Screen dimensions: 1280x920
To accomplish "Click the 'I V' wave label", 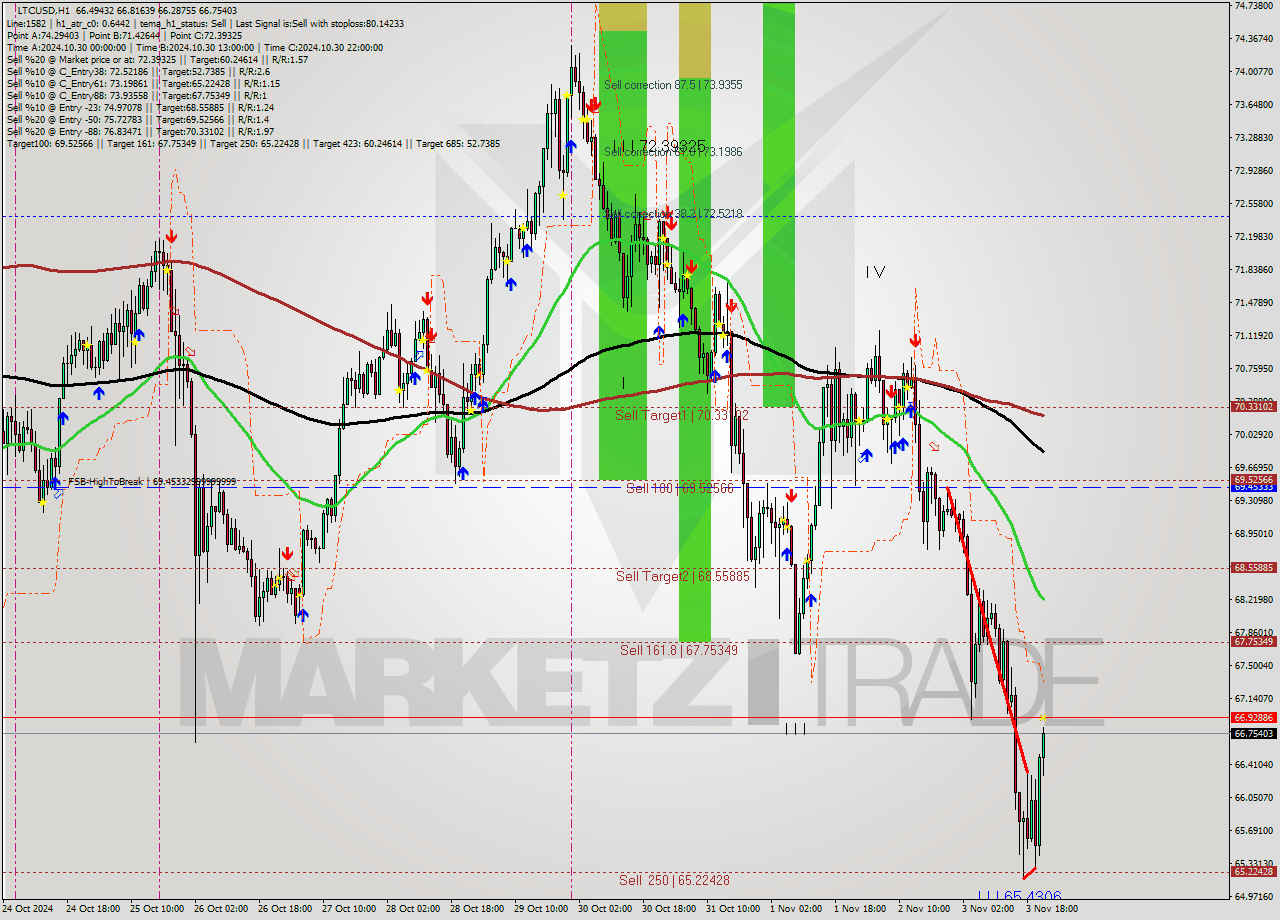I will point(875,271).
